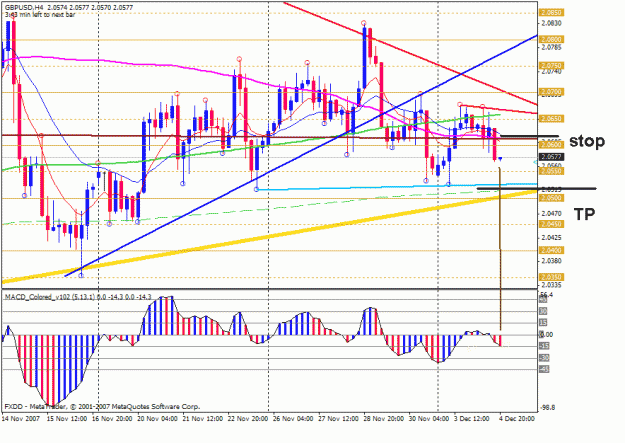Click the 27 Nov 12:00 time label
The width and height of the screenshot is (625, 443).
point(338,419)
